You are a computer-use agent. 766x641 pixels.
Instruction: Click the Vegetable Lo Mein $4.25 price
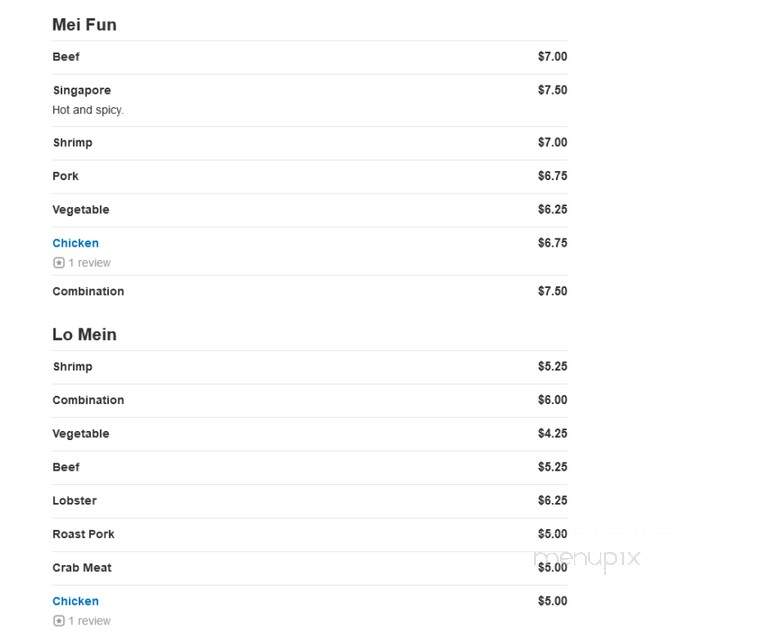coord(553,433)
